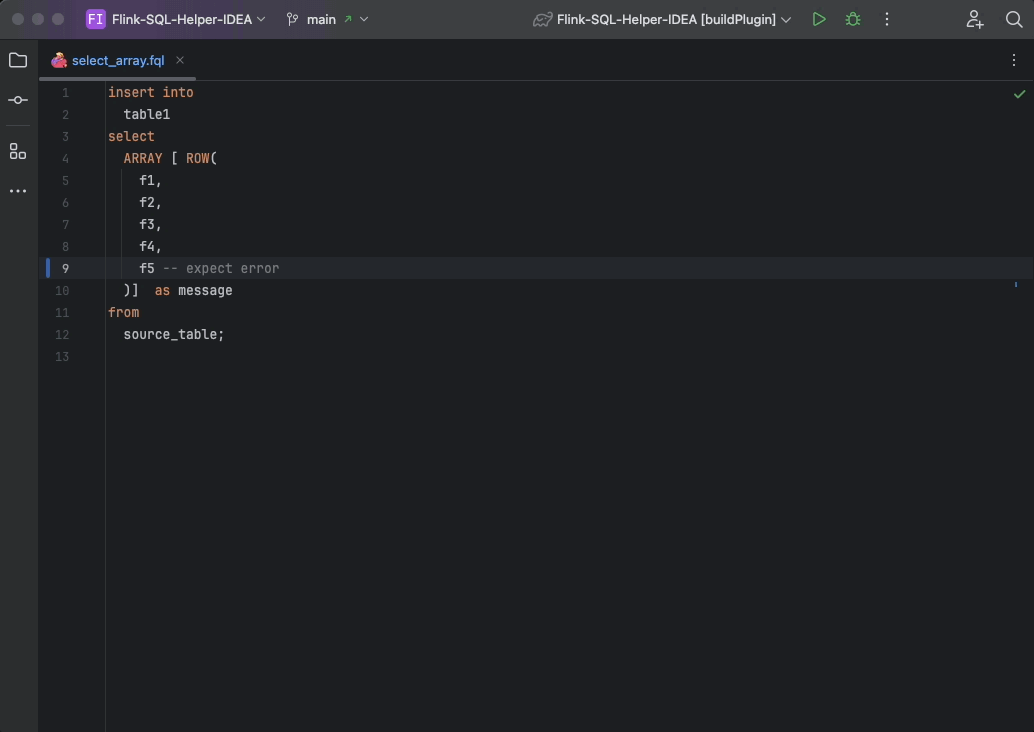This screenshot has width=1034, height=732.
Task: Open editor tab options menu
Action: (x=1014, y=61)
